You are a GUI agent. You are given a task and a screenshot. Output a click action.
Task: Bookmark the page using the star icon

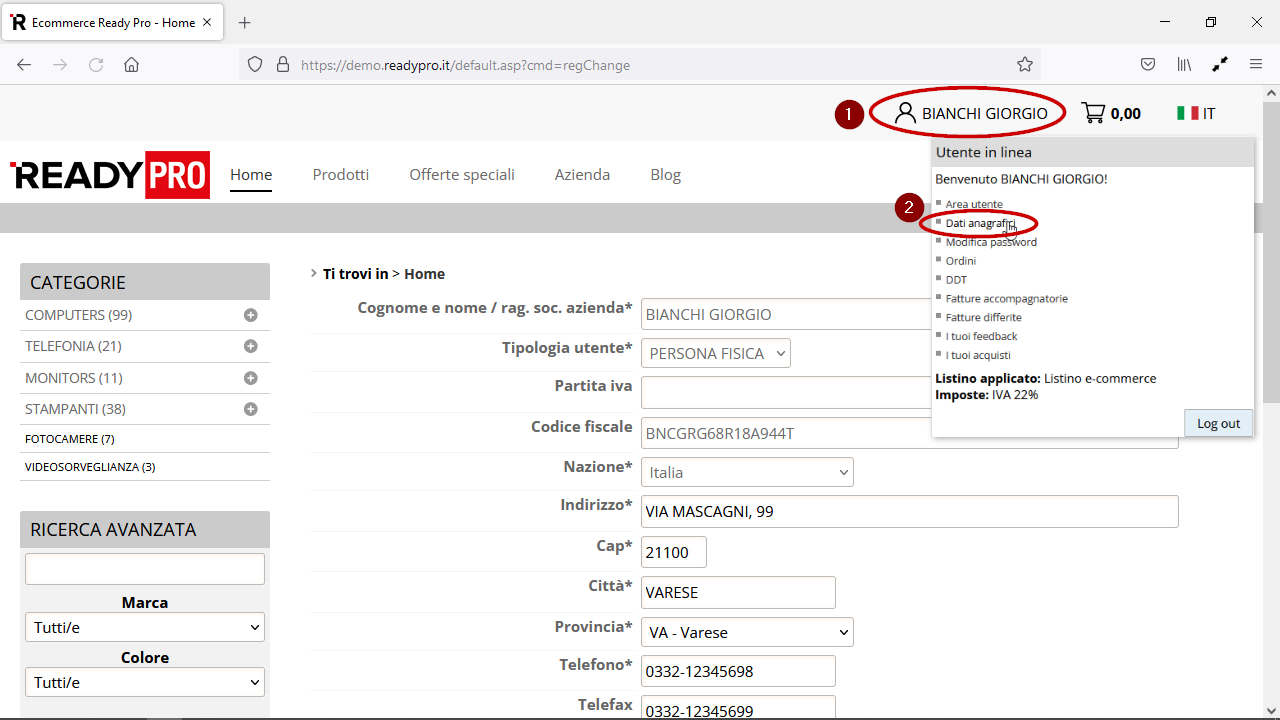(1024, 63)
